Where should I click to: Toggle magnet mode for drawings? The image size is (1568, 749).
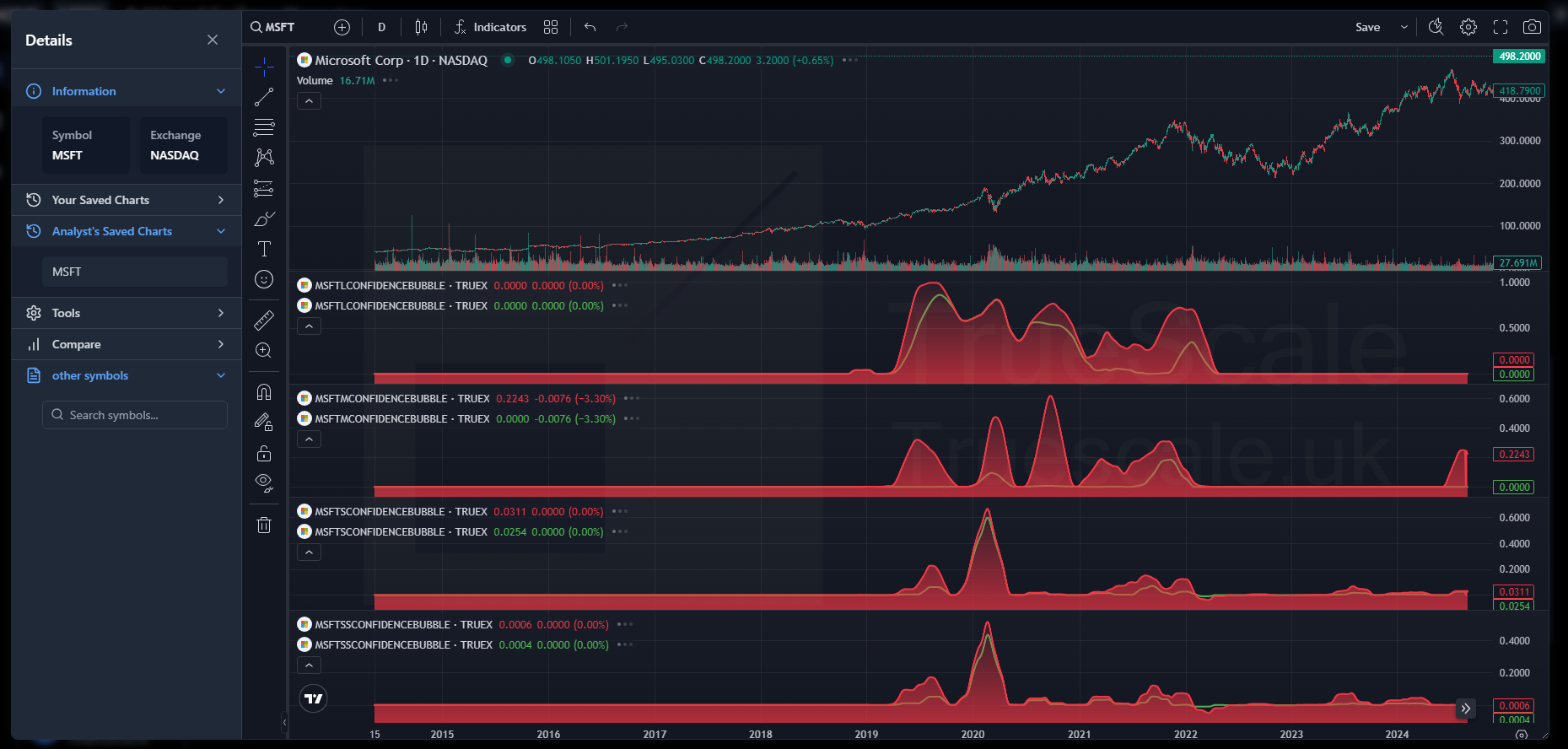coord(264,392)
